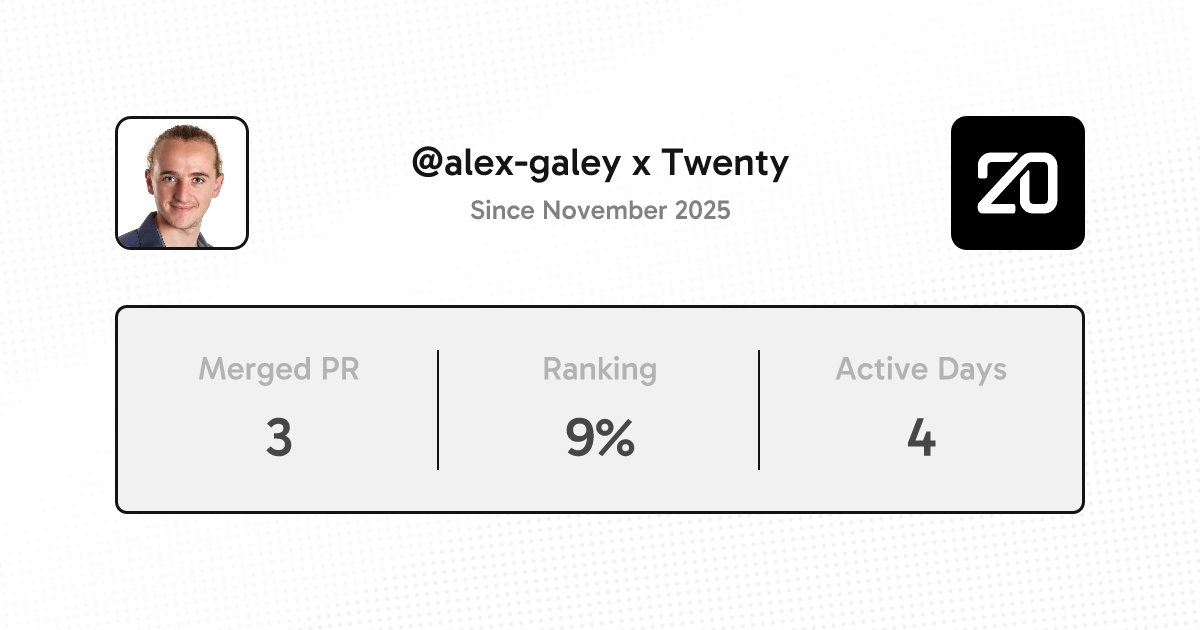Click the Twenty logo icon

tap(1017, 183)
